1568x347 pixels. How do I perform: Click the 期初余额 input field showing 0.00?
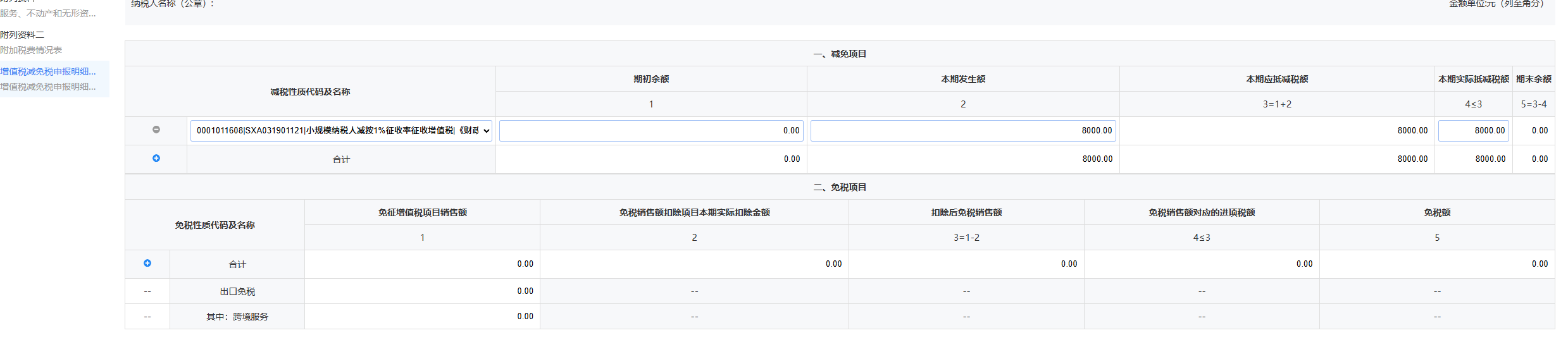point(650,131)
